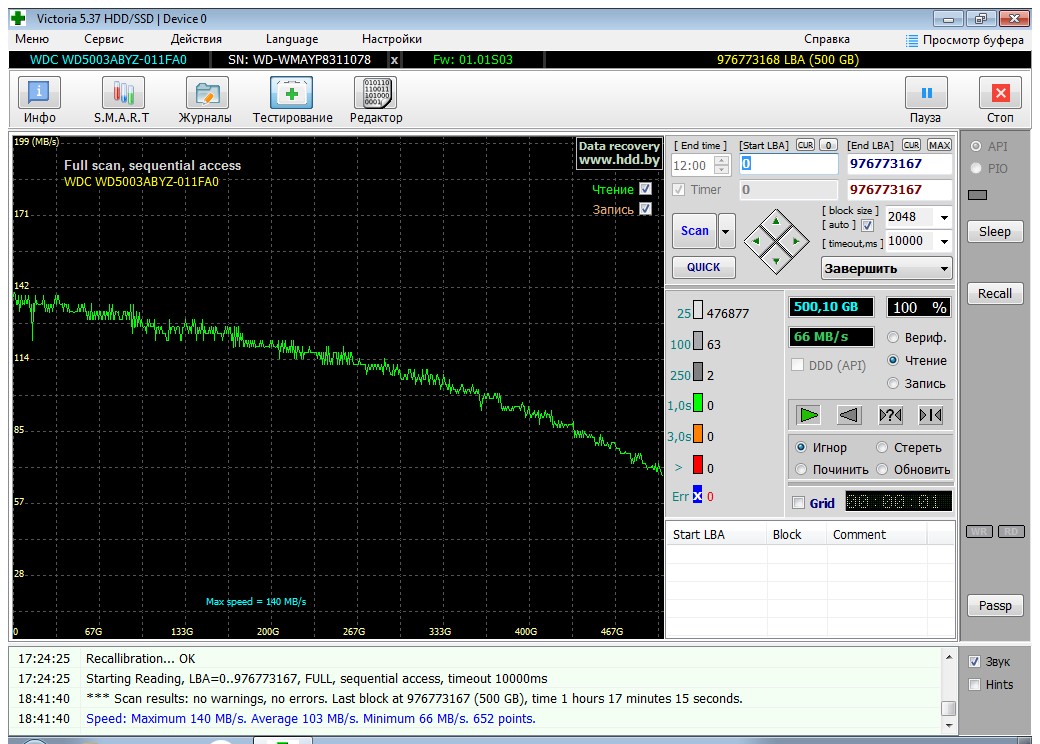The width and height of the screenshot is (1040, 744).
Task: Open the Настройки menu
Action: click(392, 39)
